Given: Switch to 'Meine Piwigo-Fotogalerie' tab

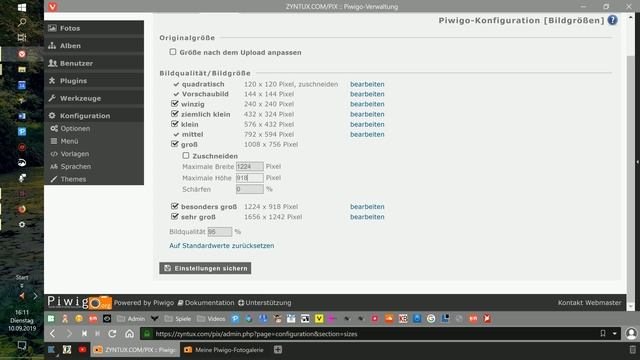Looking at the screenshot, I should (x=224, y=349).
